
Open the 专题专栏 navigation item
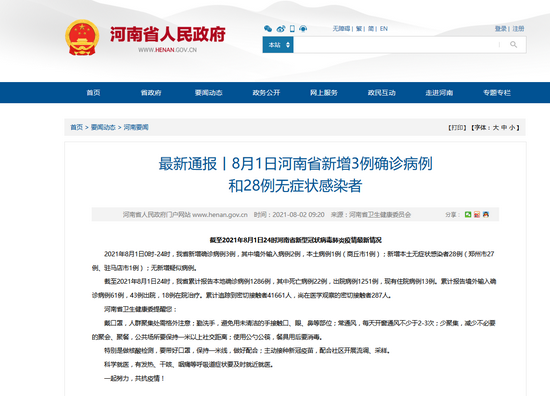497,93
